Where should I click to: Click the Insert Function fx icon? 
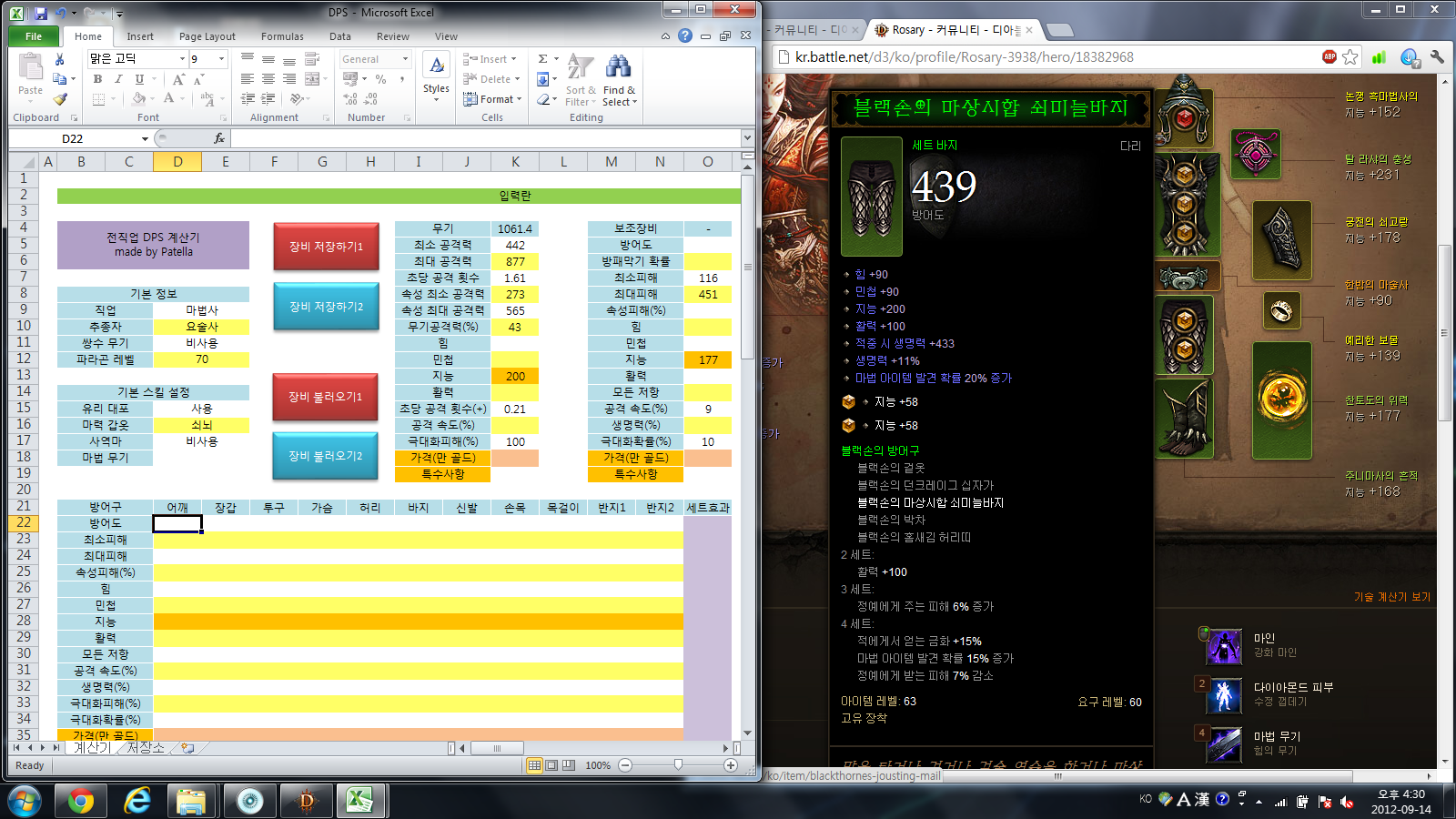[x=219, y=138]
